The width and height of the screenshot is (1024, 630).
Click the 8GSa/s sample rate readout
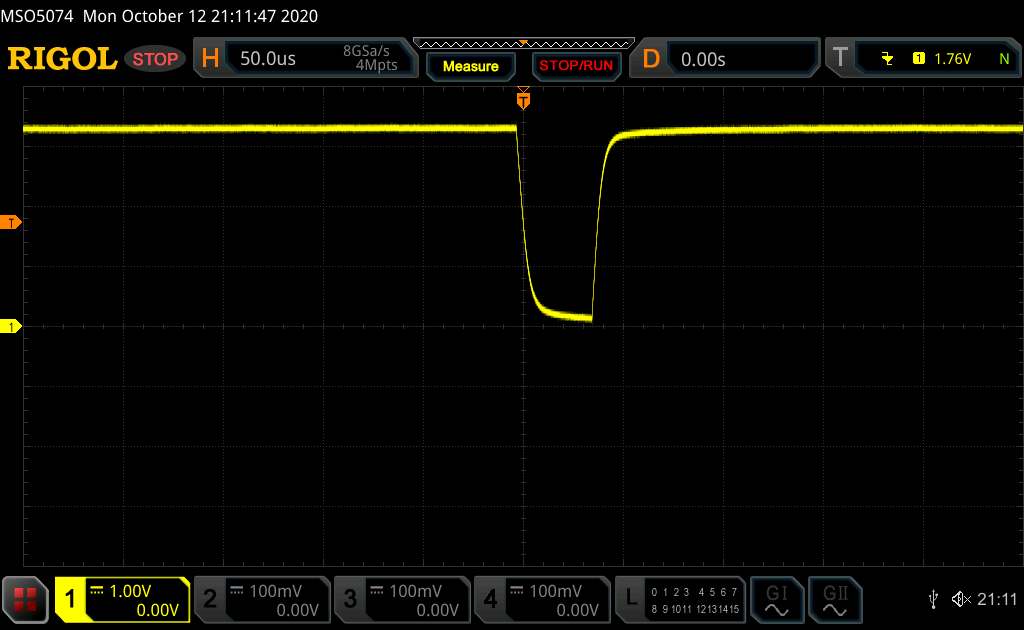[x=366, y=51]
